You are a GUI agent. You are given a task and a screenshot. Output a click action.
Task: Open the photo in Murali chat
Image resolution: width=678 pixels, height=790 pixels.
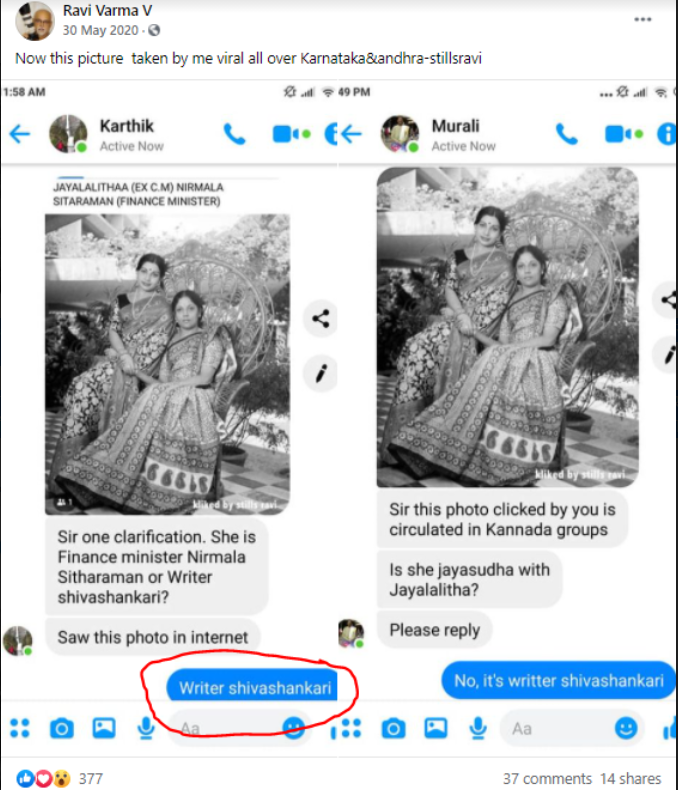coord(507,328)
